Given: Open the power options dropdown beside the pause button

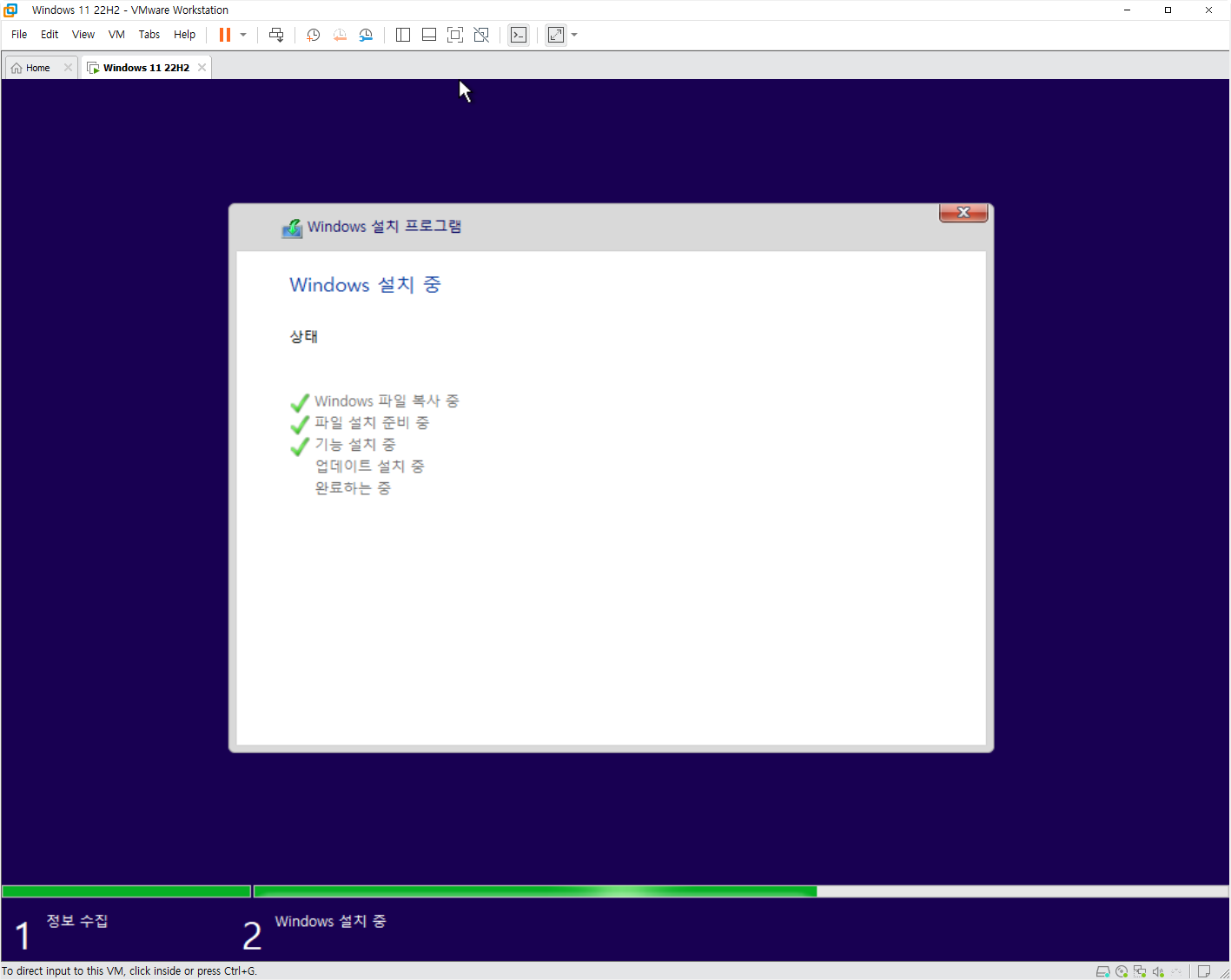Looking at the screenshot, I should pyautogui.click(x=243, y=35).
